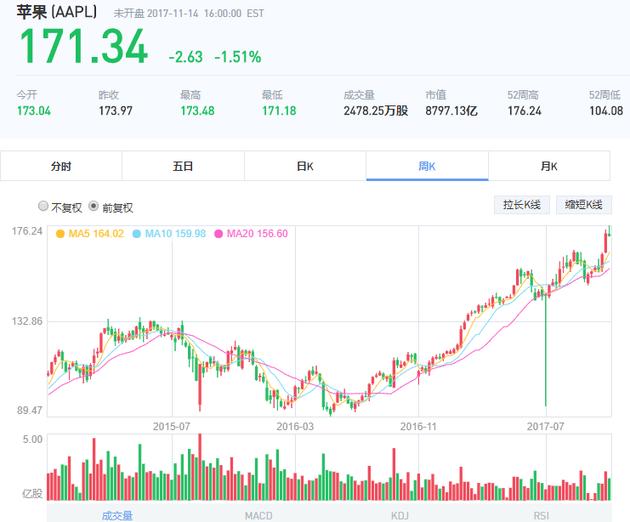Click the 昨收 value 173.97
630x522 pixels.
(x=116, y=111)
